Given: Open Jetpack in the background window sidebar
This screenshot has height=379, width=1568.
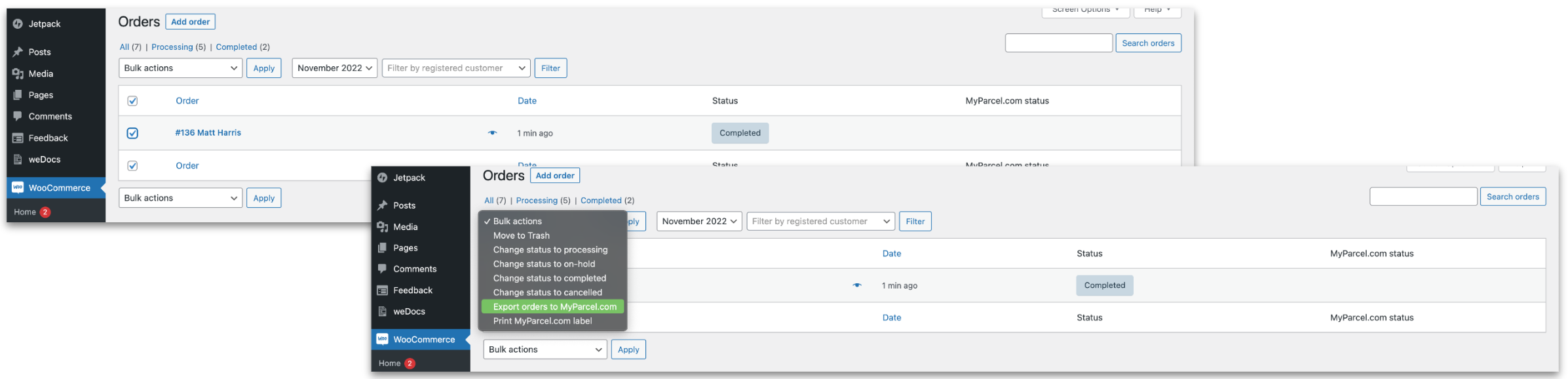Looking at the screenshot, I should [x=44, y=24].
